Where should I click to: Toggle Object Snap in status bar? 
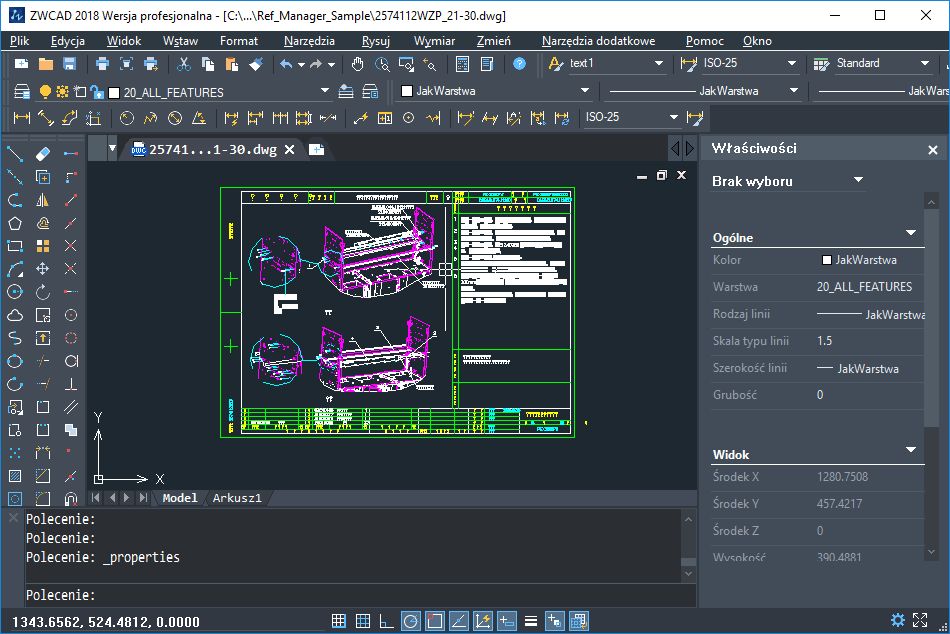point(434,621)
